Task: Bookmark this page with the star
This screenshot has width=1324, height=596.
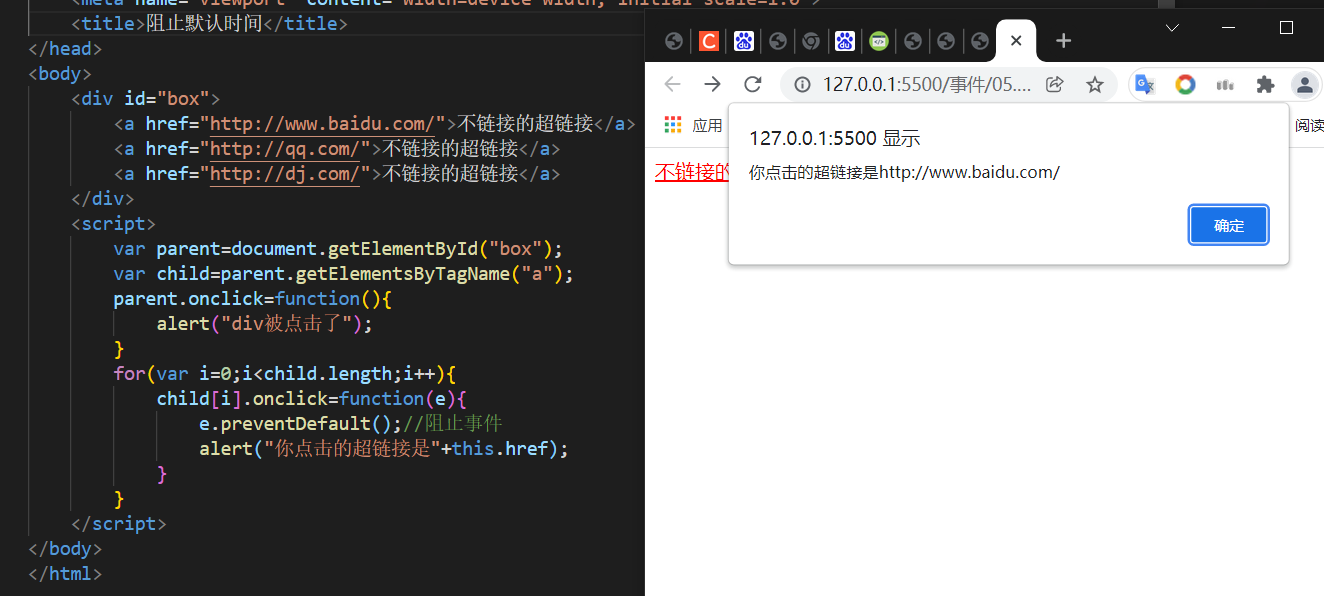Action: click(1095, 85)
